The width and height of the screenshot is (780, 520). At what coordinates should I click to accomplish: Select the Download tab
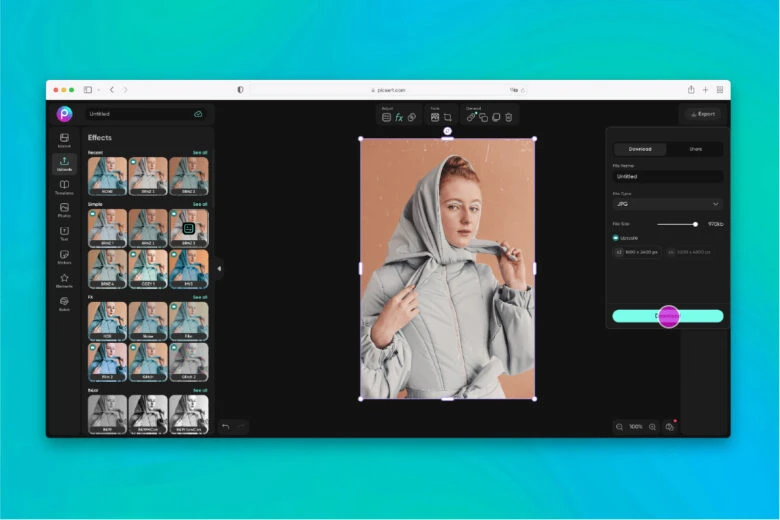[x=640, y=149]
